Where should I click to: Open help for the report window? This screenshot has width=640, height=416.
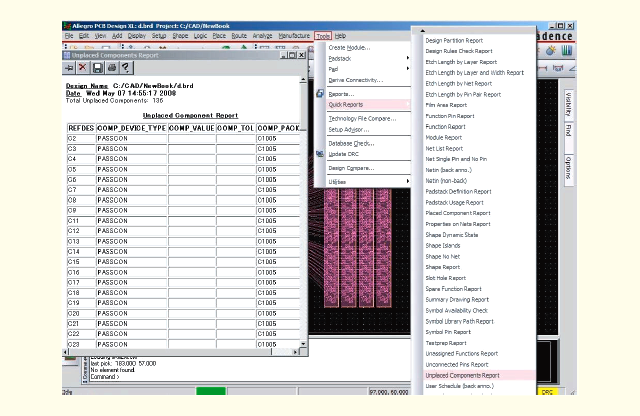[x=126, y=68]
